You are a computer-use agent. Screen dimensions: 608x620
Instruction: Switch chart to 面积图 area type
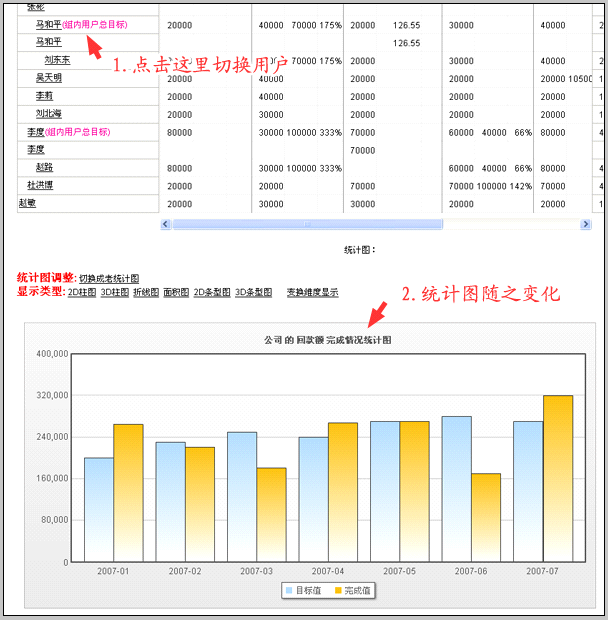(x=175, y=292)
